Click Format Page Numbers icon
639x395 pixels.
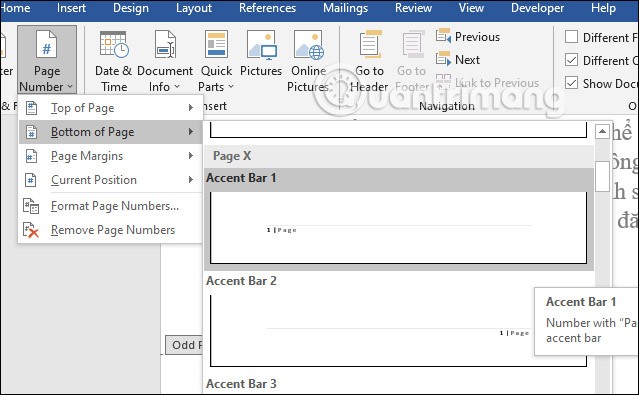coord(31,206)
